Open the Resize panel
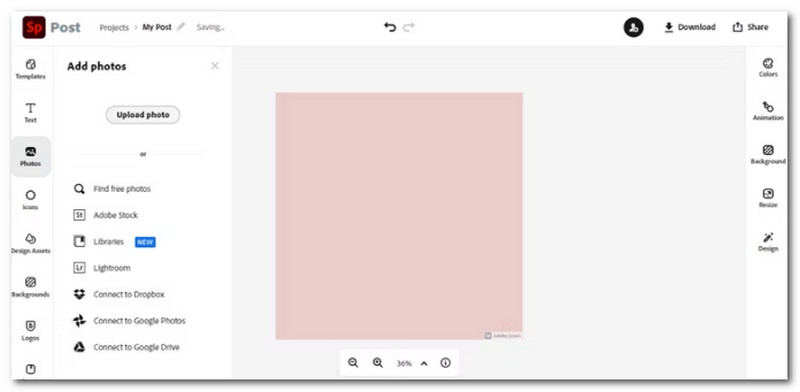 (768, 198)
